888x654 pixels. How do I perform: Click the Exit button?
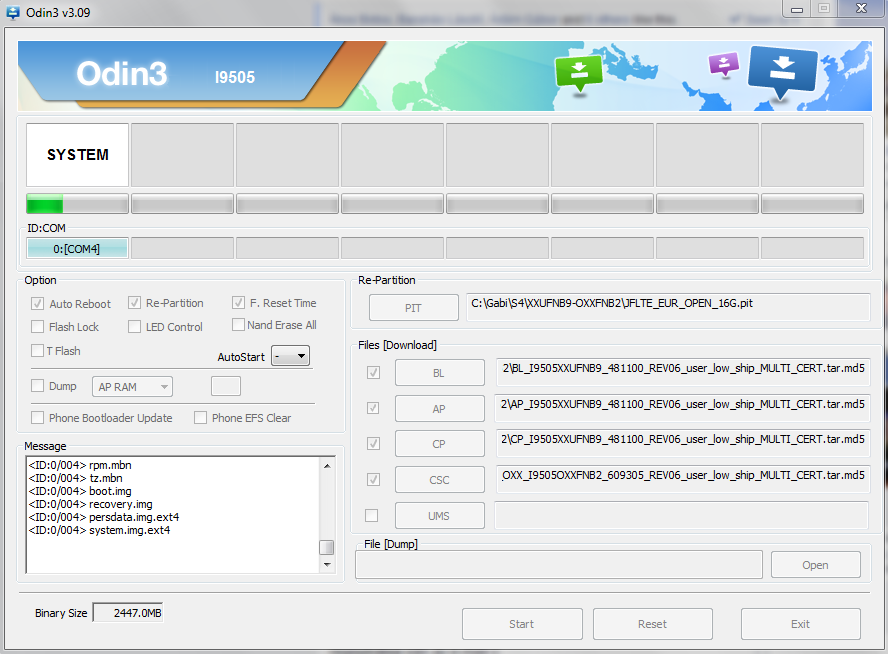(801, 624)
